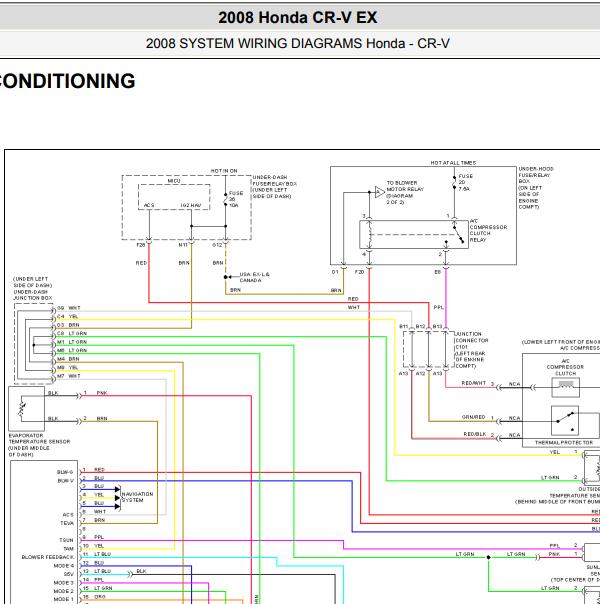This screenshot has width=600, height=604.
Task: Click the 'USA: EX-L & CANADA' note
Action: coord(254,277)
